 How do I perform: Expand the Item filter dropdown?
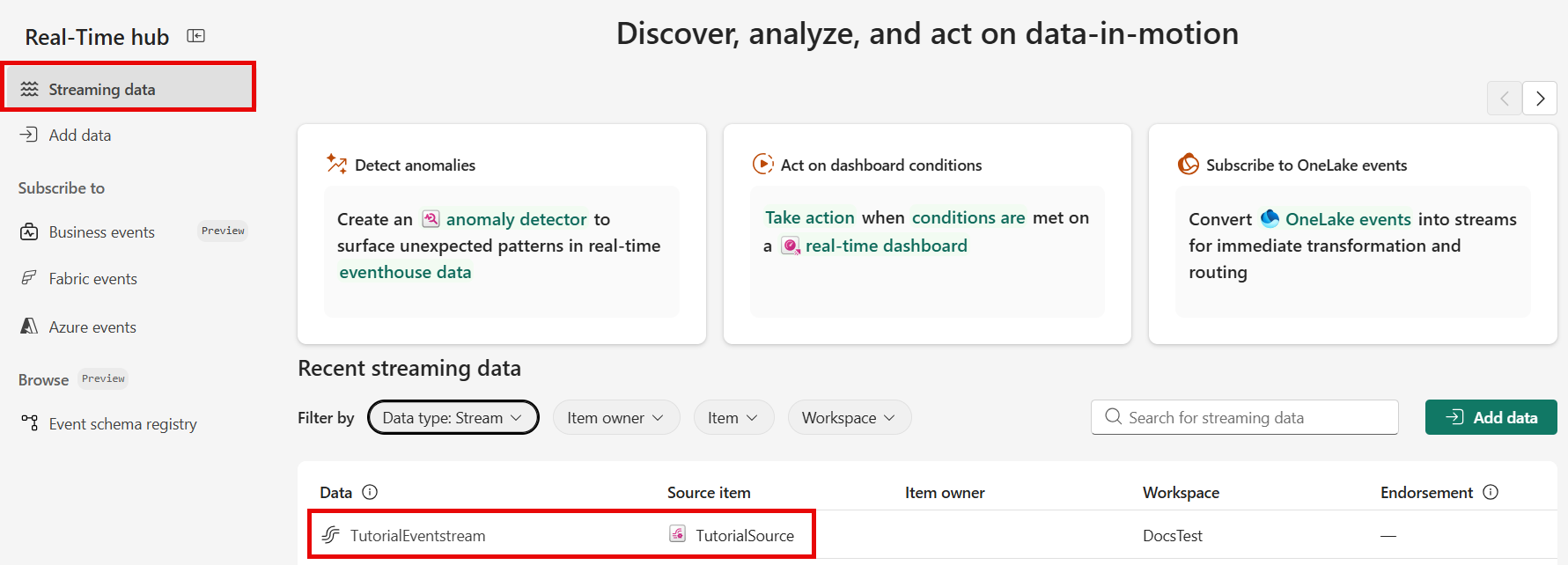733,417
